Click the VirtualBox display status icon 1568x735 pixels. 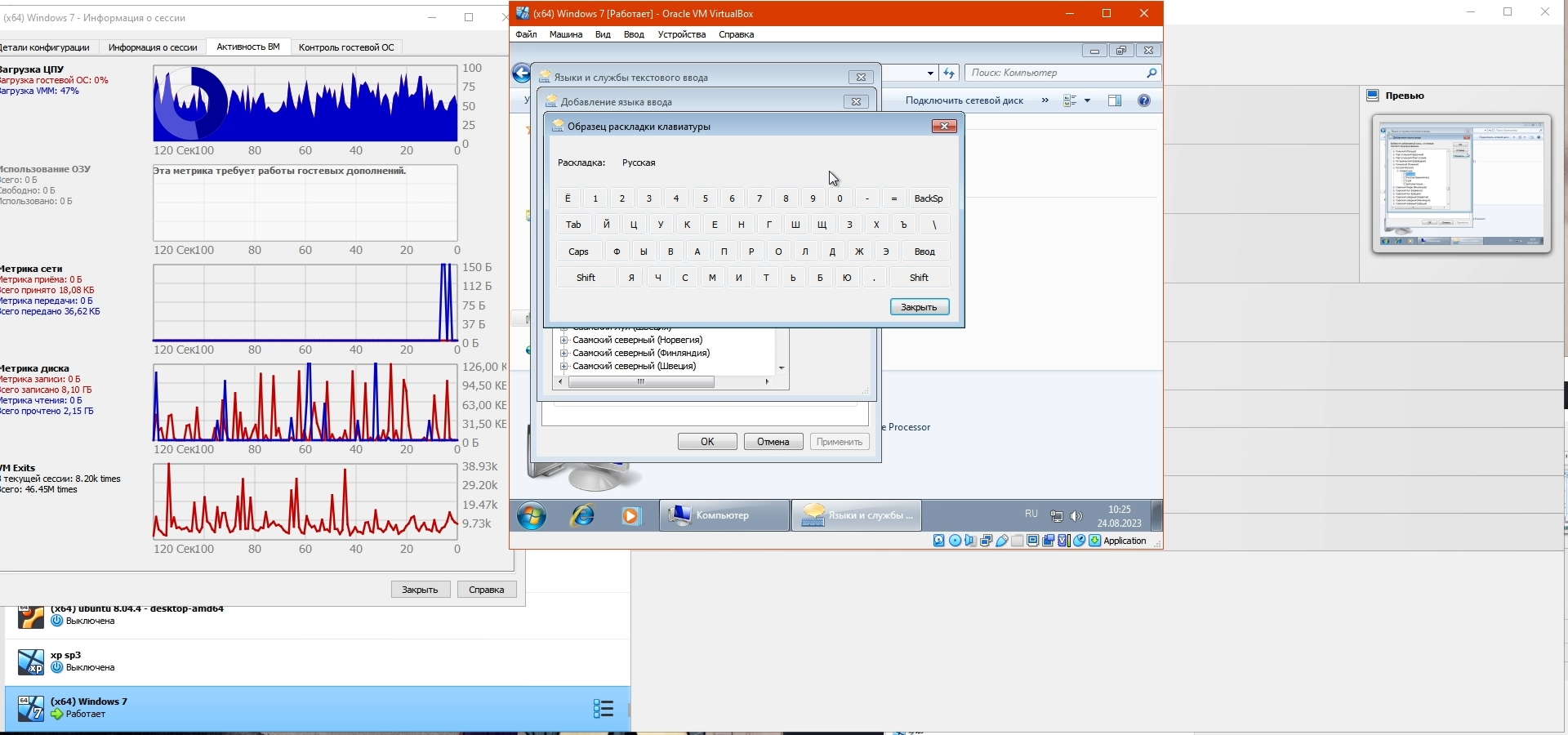coord(1033,541)
